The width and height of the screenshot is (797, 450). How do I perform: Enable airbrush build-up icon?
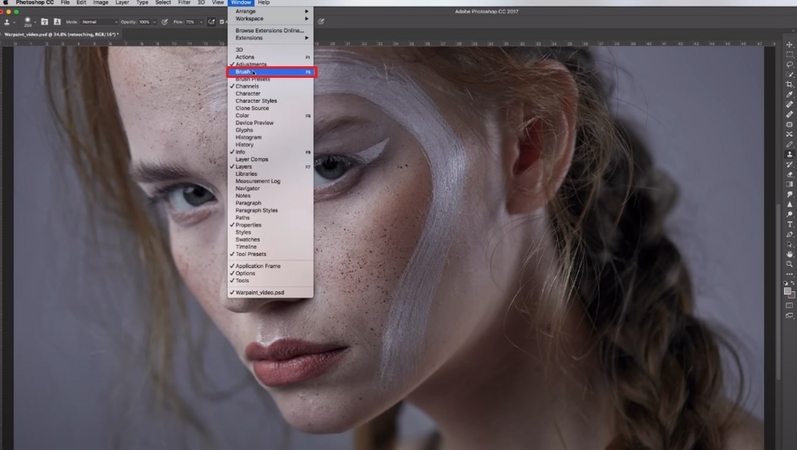tap(211, 22)
